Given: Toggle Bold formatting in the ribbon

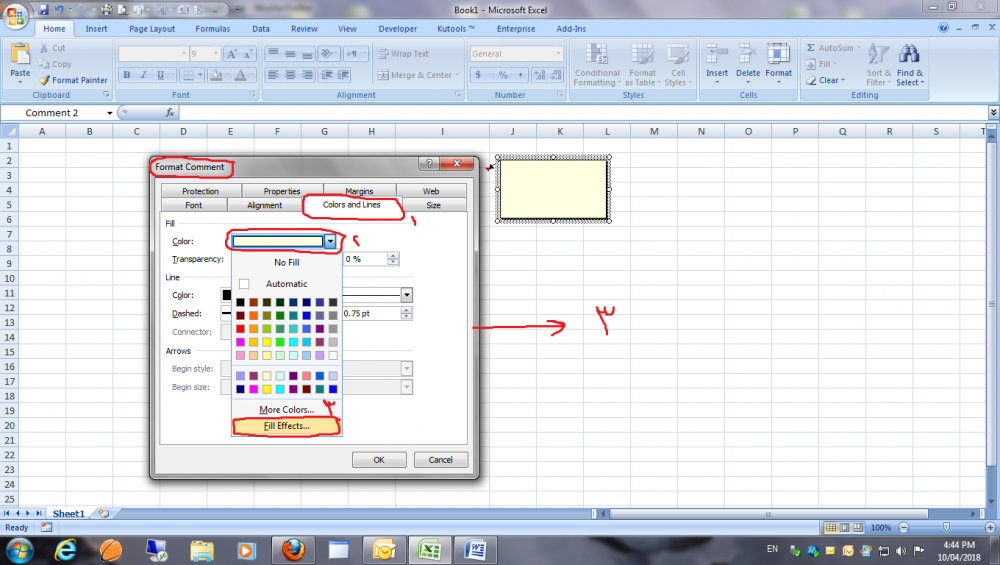Looking at the screenshot, I should [127, 75].
